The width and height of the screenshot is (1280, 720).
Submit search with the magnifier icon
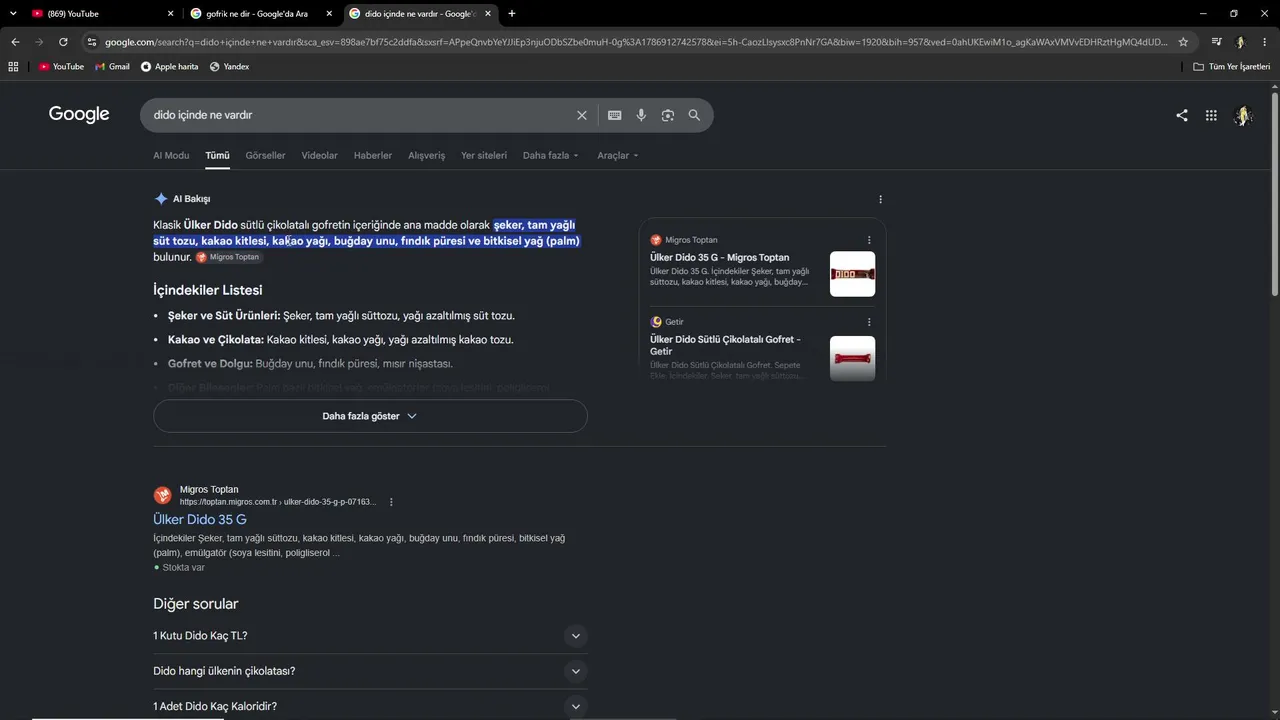coord(694,115)
